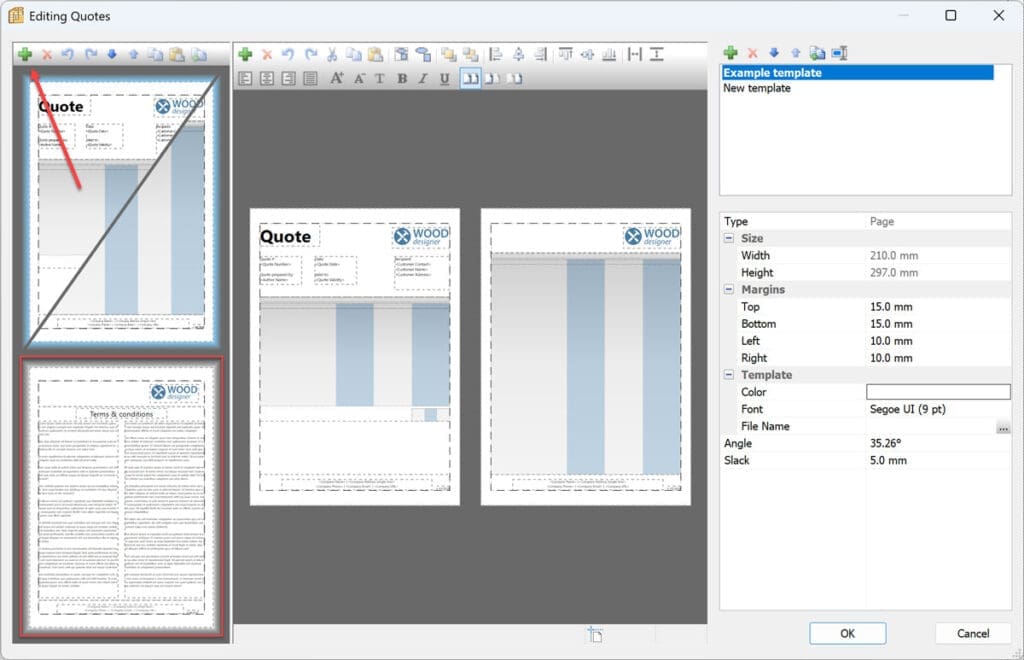Toggle bold text formatting

coord(402,79)
